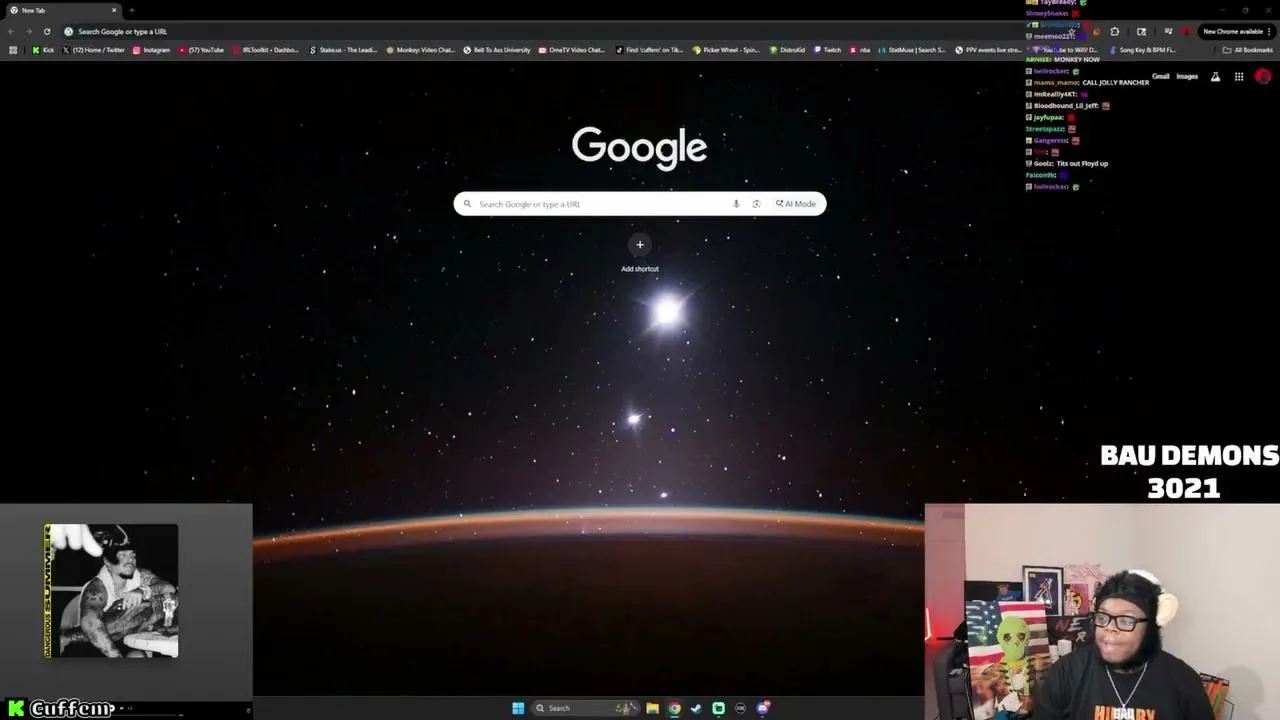
Task: Open the Google apps grid
Action: [1239, 77]
